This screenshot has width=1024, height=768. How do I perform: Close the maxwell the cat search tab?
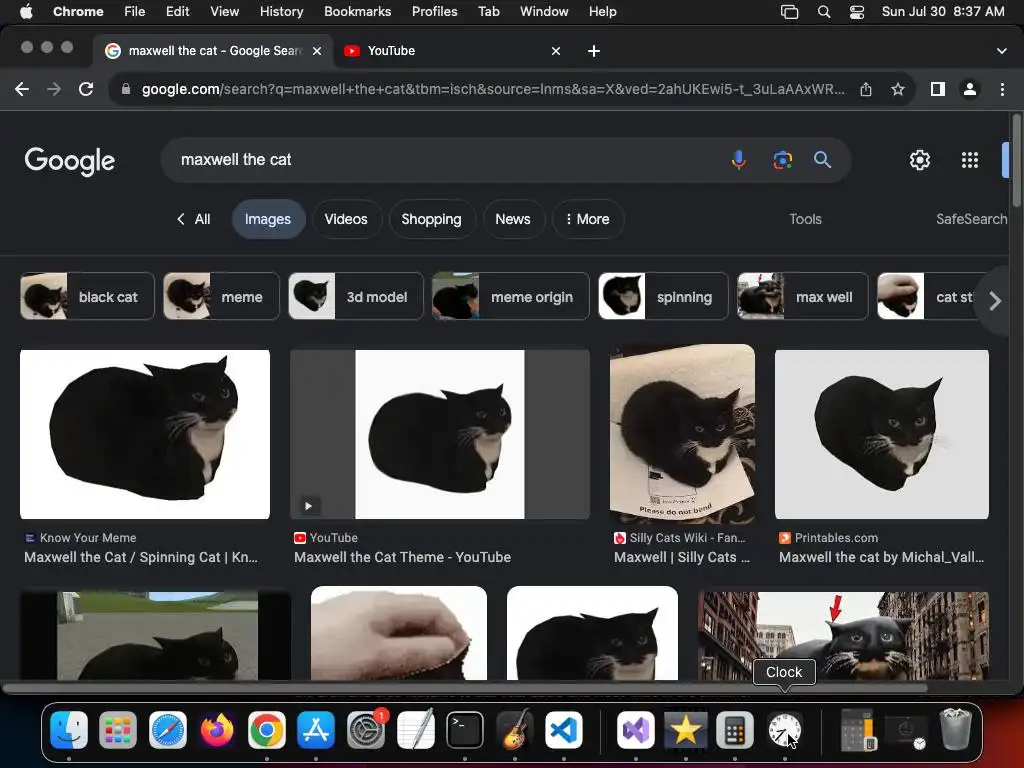[317, 51]
